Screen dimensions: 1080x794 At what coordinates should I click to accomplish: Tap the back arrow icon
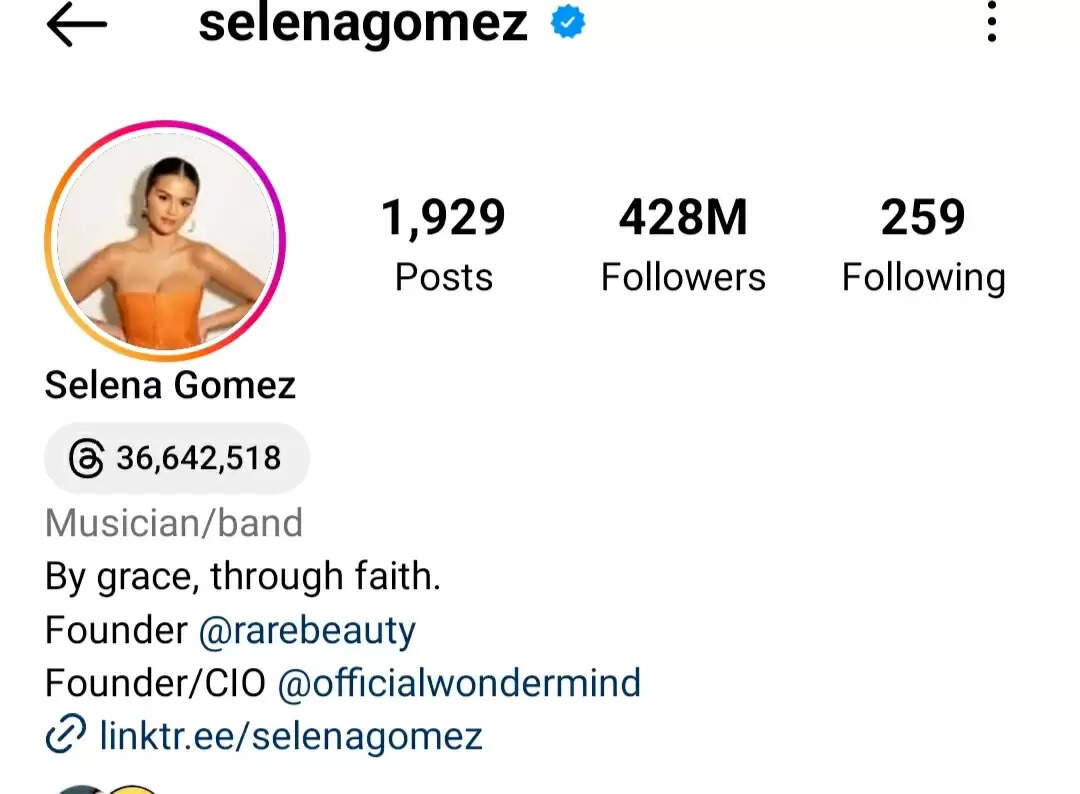coord(76,24)
